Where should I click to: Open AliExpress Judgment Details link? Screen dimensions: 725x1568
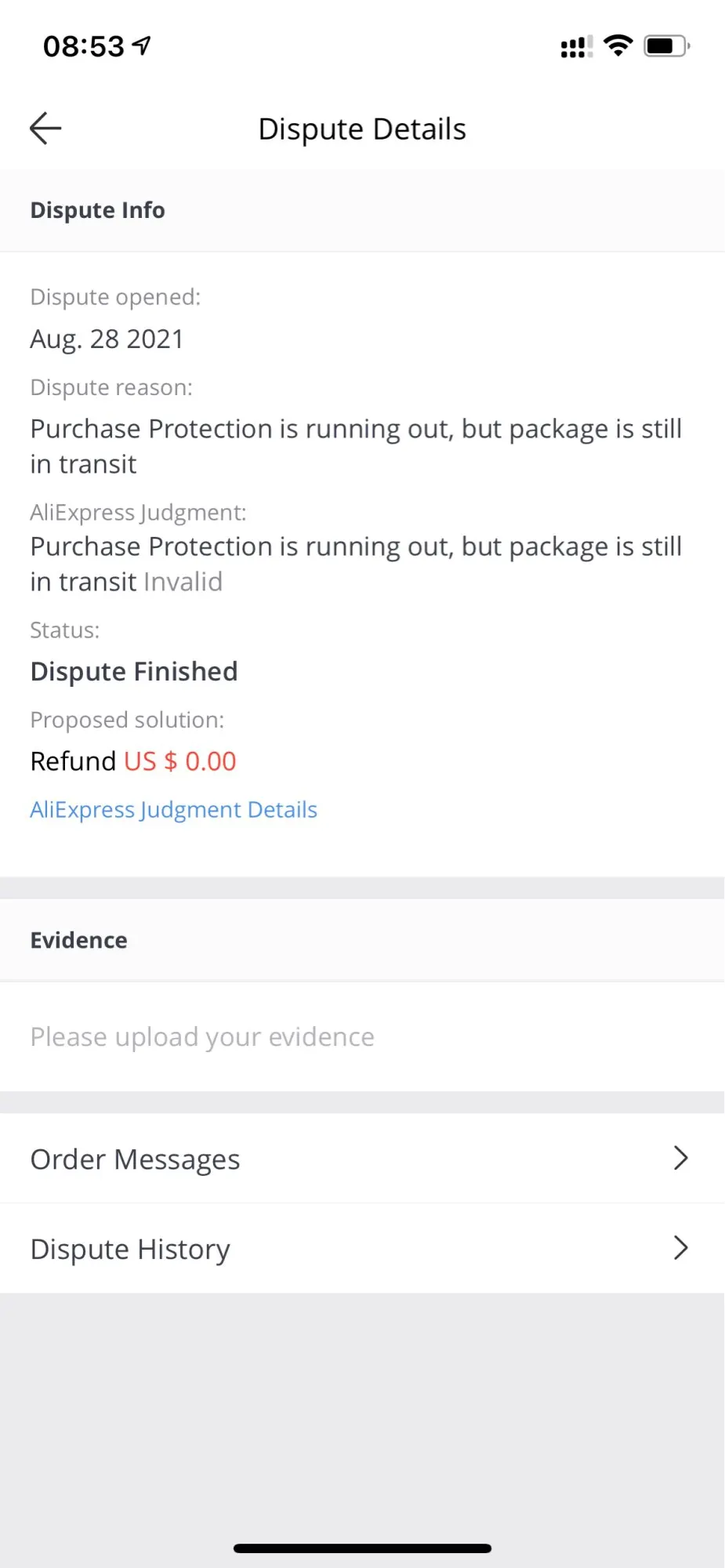coord(173,809)
